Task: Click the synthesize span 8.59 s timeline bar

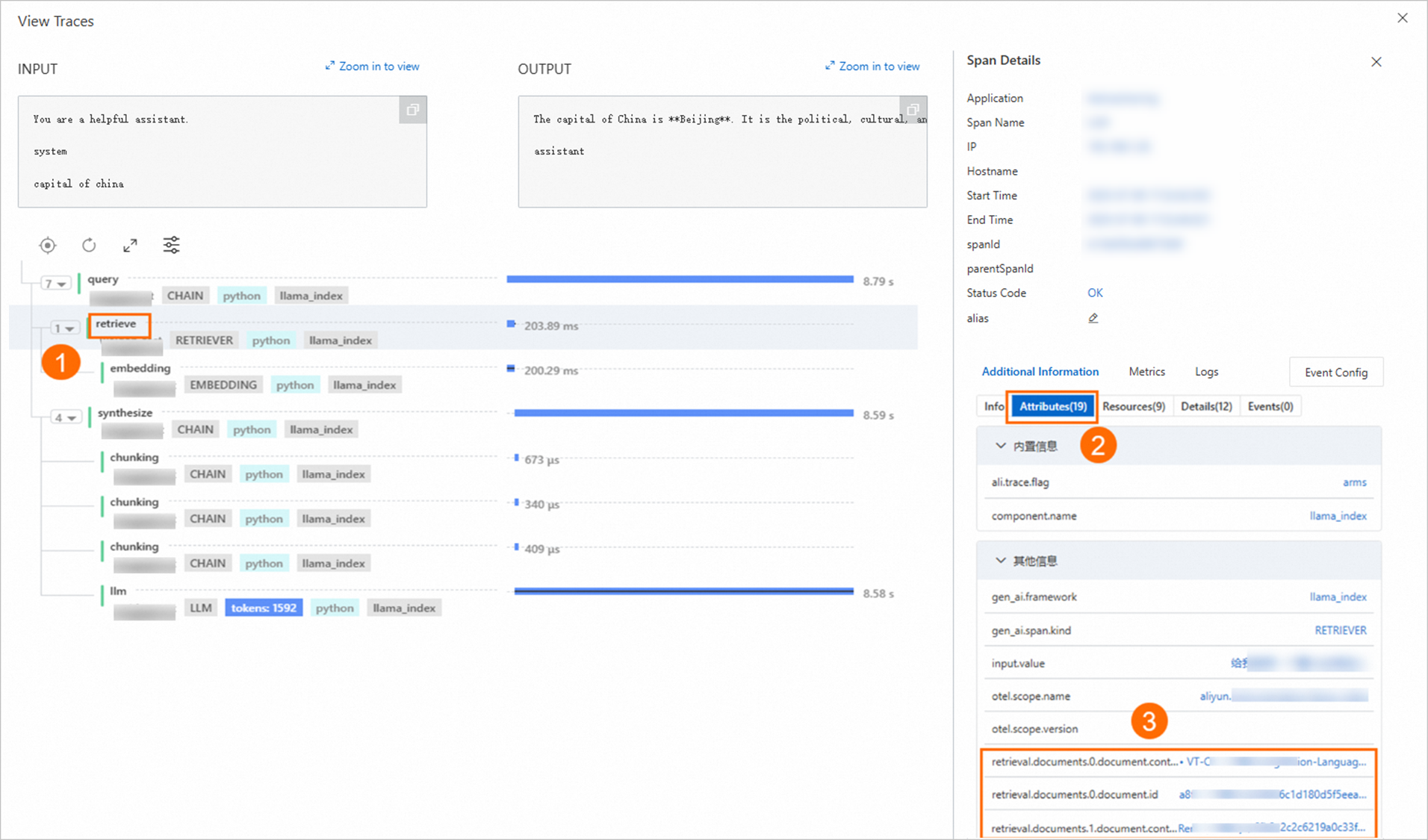Action: [683, 413]
